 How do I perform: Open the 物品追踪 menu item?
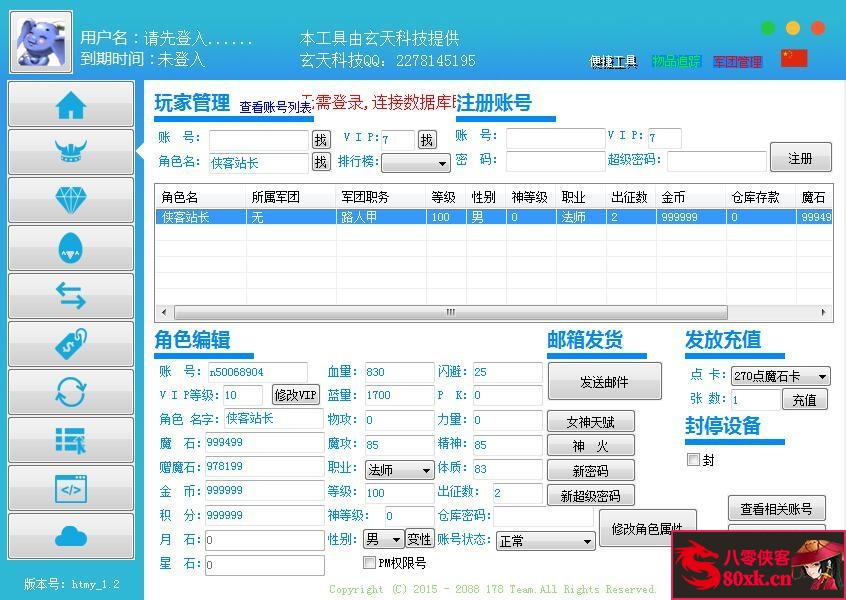pyautogui.click(x=675, y=60)
